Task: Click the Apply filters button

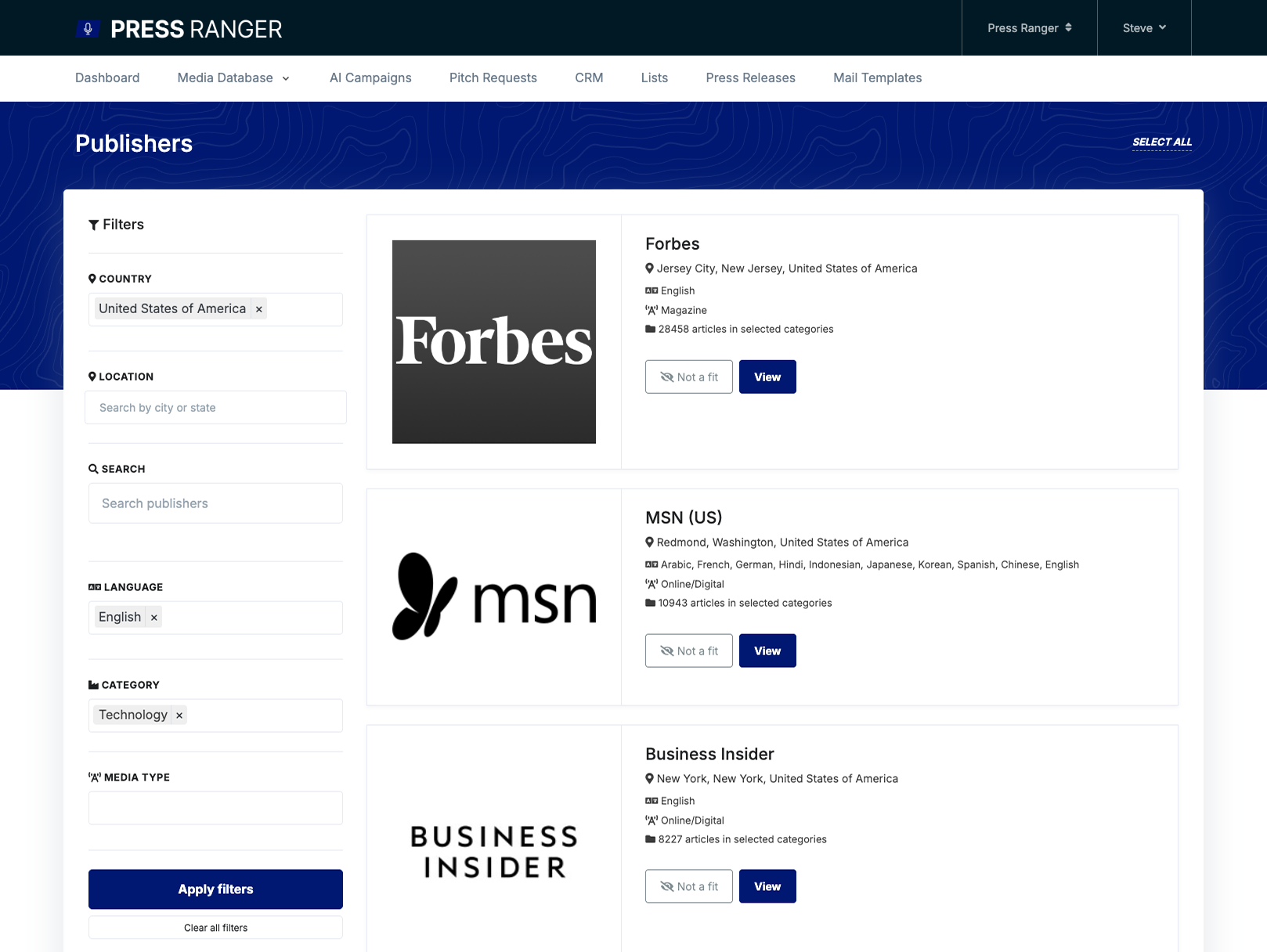Action: click(215, 889)
